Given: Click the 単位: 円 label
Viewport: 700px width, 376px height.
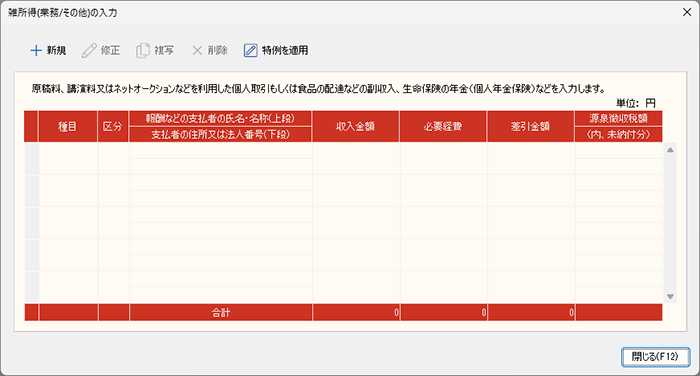Looking at the screenshot, I should (636, 103).
